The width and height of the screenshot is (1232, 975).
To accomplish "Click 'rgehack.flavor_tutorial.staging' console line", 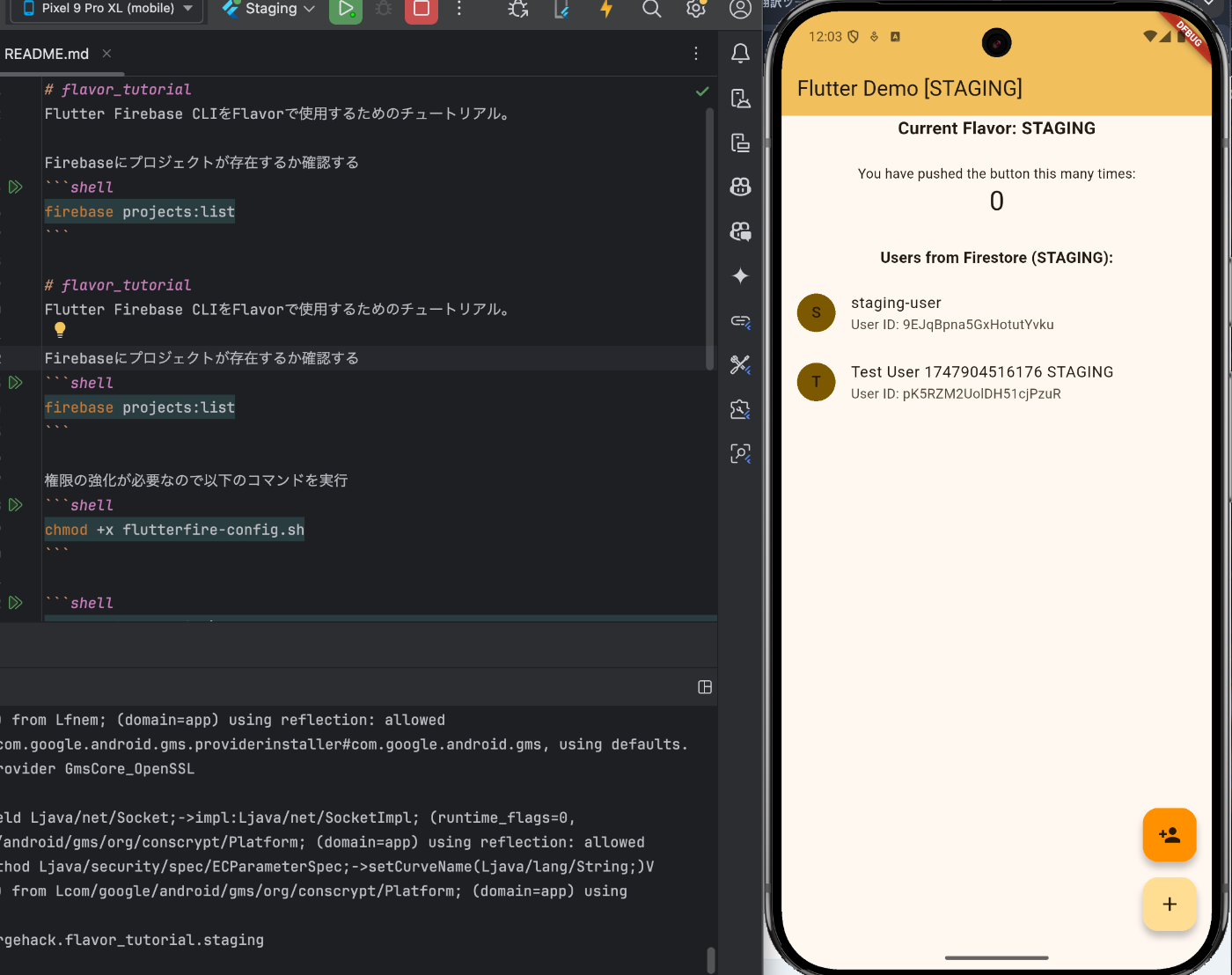I will (132, 940).
